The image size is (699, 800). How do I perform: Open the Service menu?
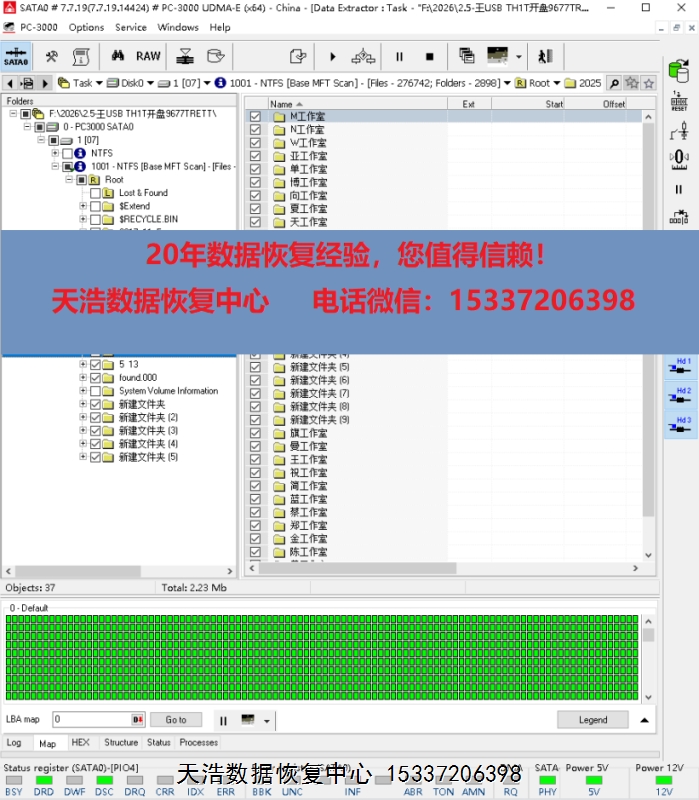[x=131, y=27]
